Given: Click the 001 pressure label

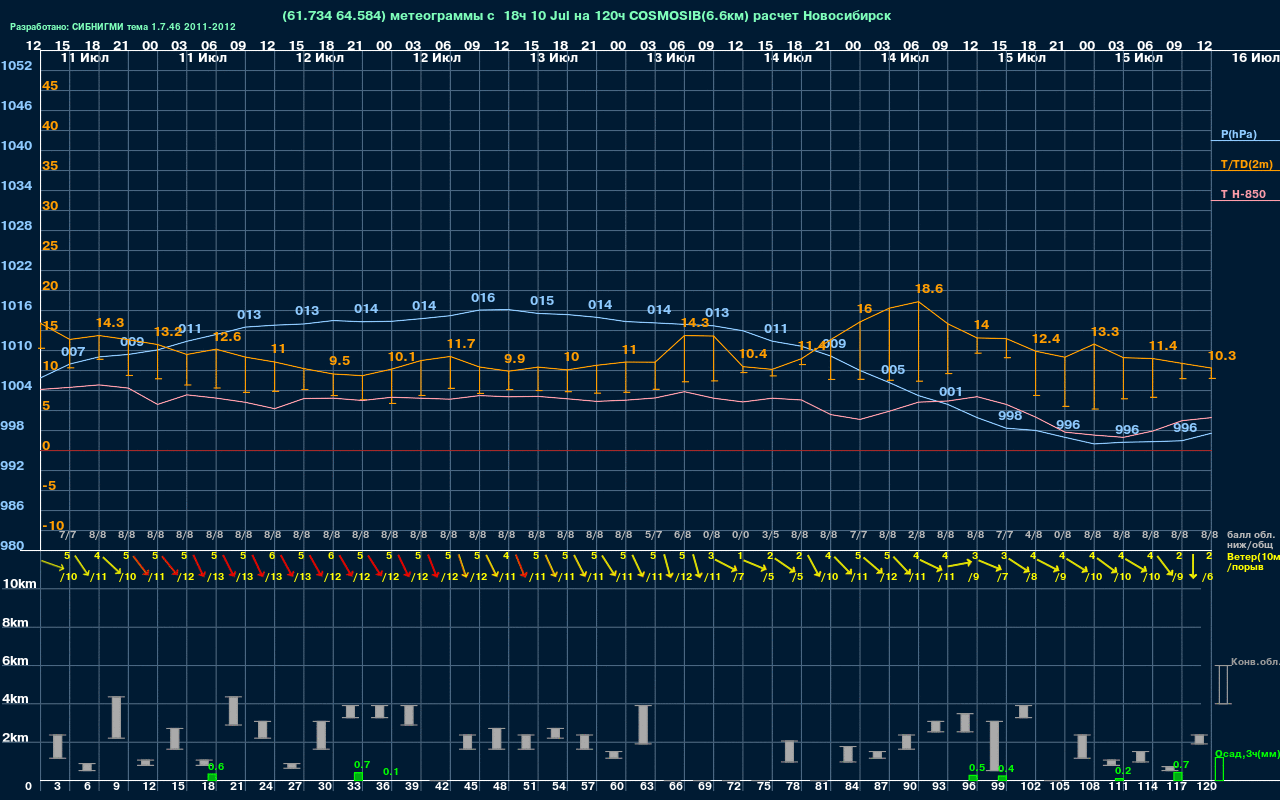Looking at the screenshot, I should [x=951, y=392].
